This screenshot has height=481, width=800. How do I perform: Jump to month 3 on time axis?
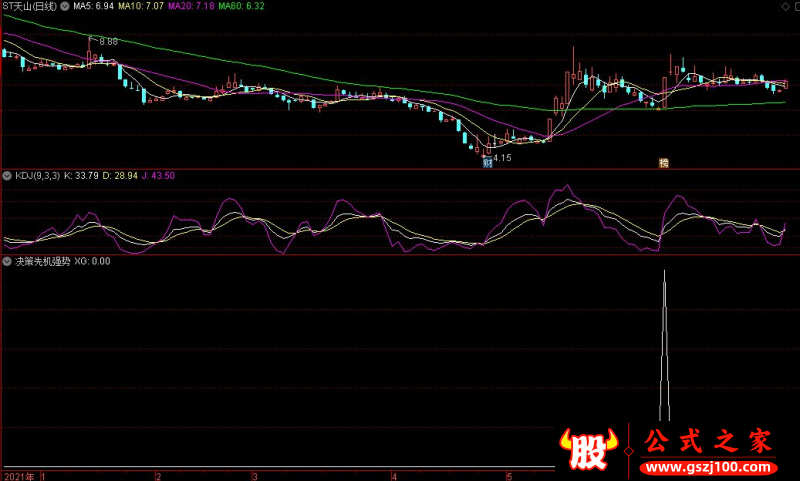(x=254, y=476)
